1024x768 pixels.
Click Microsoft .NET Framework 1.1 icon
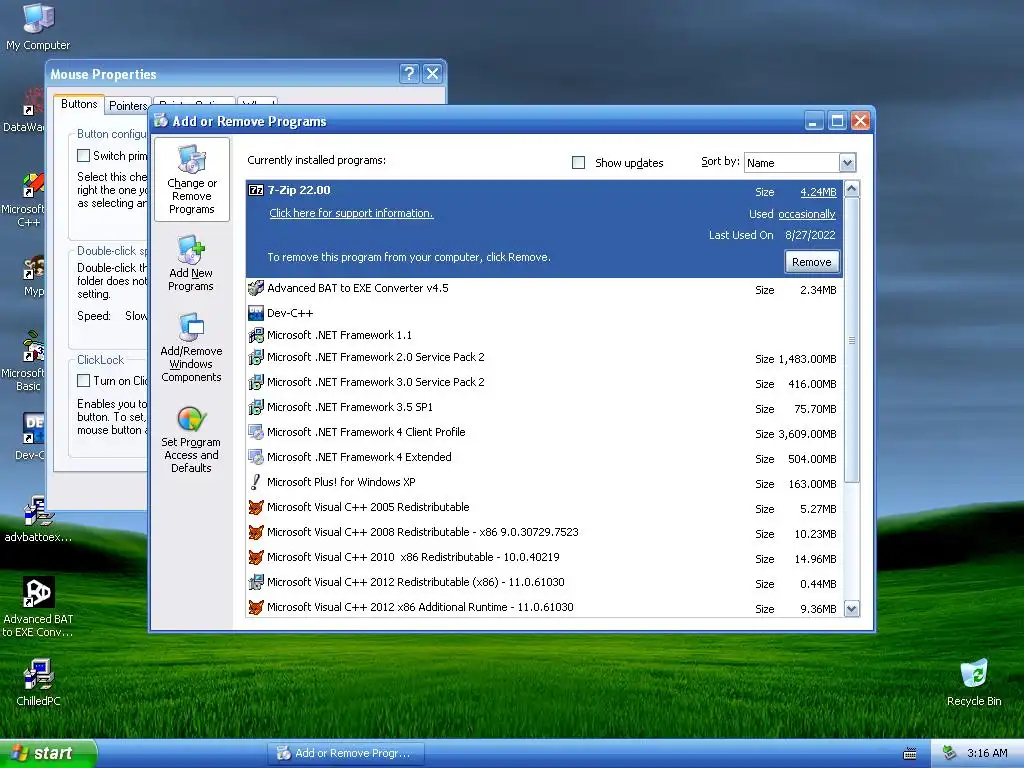(x=256, y=335)
